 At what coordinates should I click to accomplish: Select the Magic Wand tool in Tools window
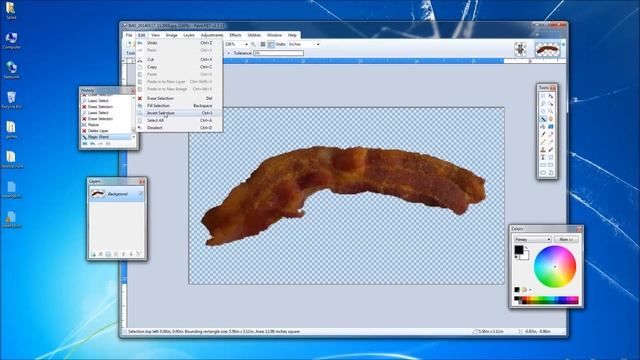tap(543, 118)
